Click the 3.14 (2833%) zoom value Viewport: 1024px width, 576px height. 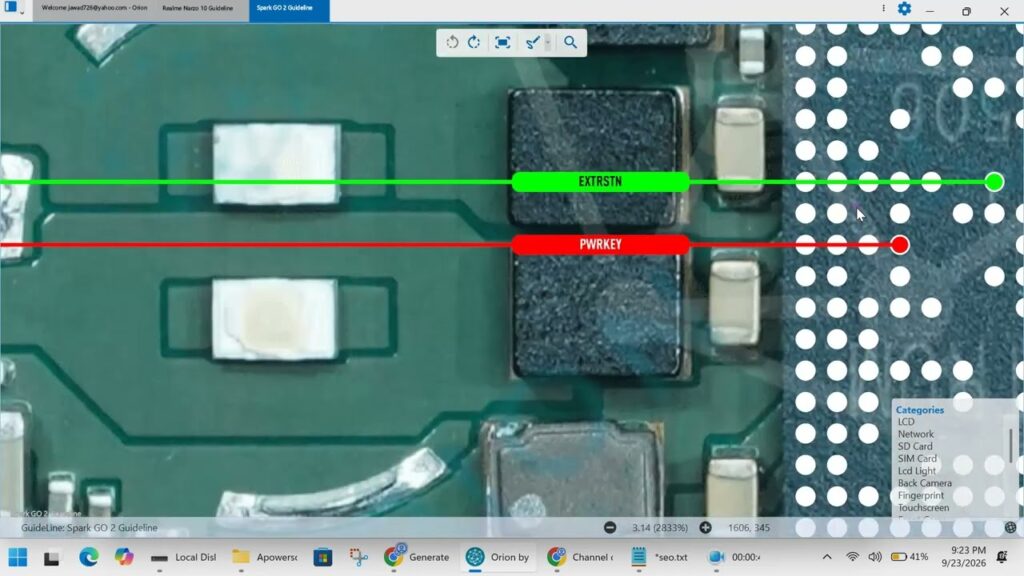(660, 528)
